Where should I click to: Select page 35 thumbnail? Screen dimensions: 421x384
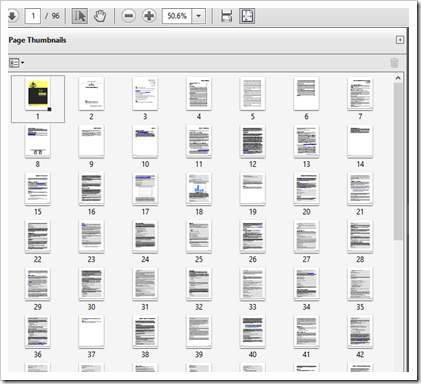(x=360, y=285)
